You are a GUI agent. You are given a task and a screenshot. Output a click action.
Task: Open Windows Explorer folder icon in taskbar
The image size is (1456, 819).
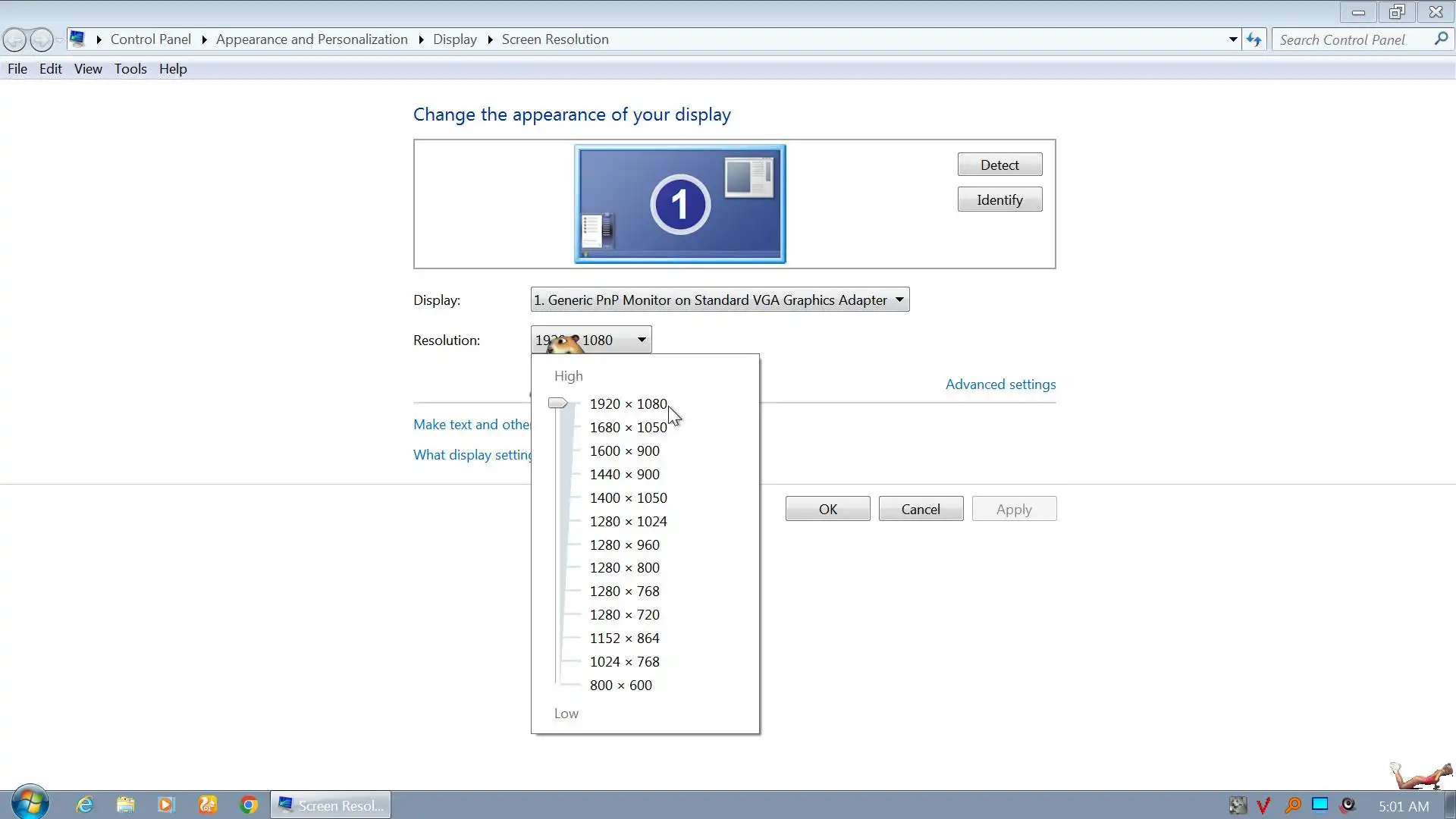pyautogui.click(x=125, y=805)
